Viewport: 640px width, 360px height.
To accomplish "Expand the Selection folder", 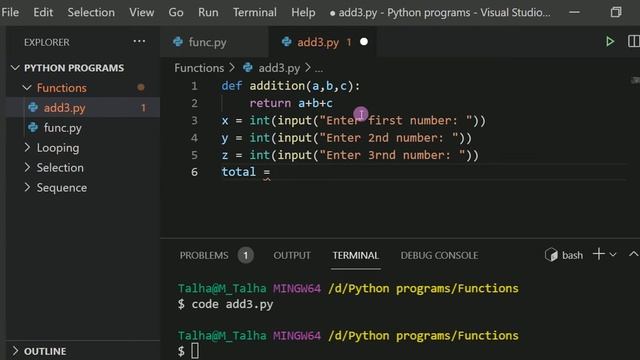I will pos(60,168).
